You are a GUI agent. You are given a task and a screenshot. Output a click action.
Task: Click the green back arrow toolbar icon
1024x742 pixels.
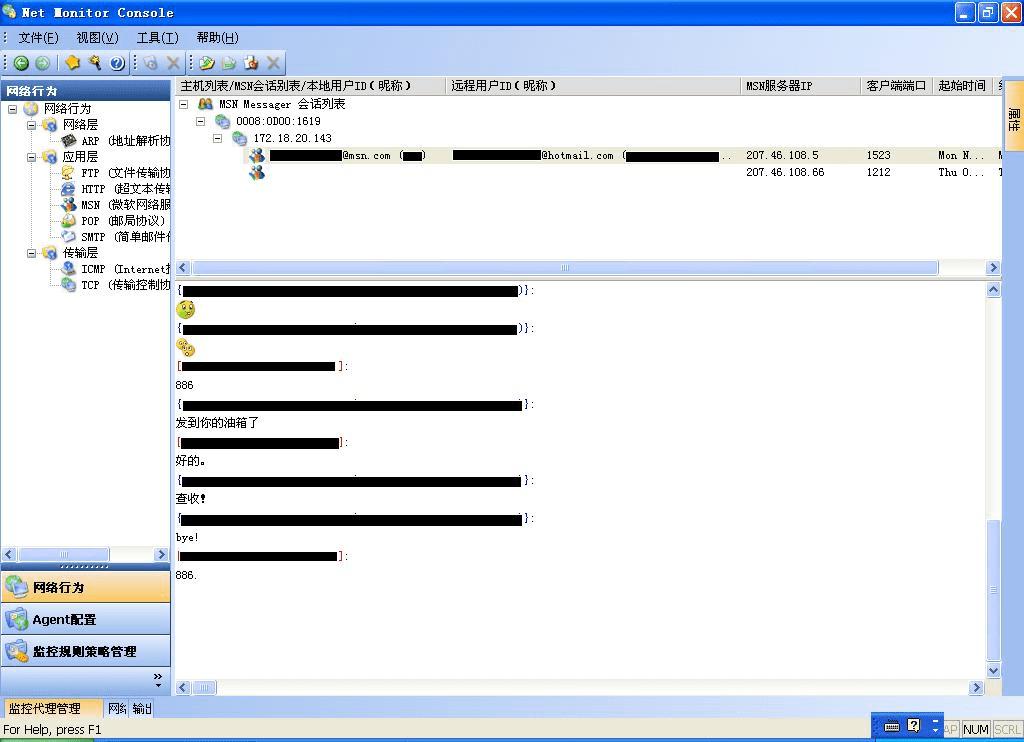pos(21,63)
